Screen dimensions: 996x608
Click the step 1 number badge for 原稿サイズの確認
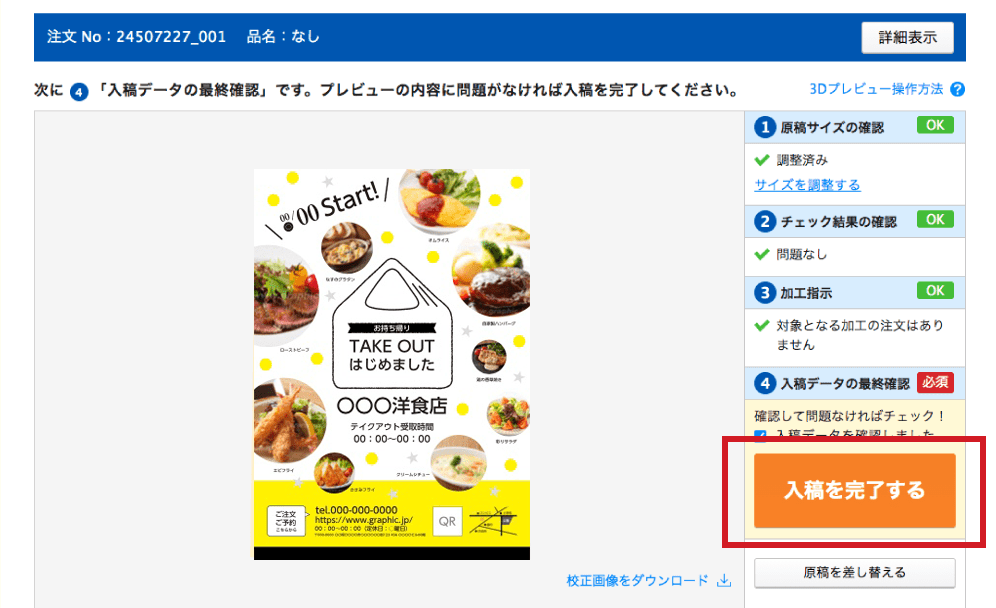(765, 127)
